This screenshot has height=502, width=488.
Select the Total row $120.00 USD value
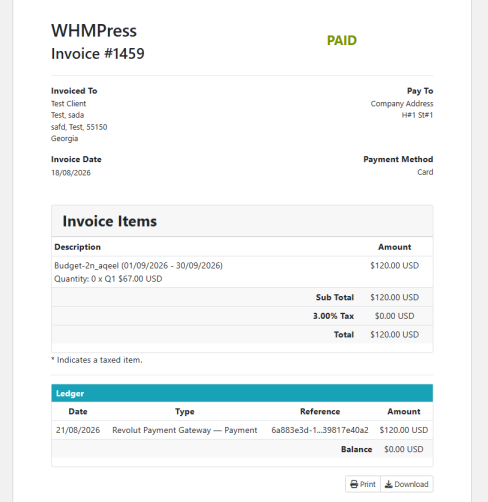click(394, 335)
